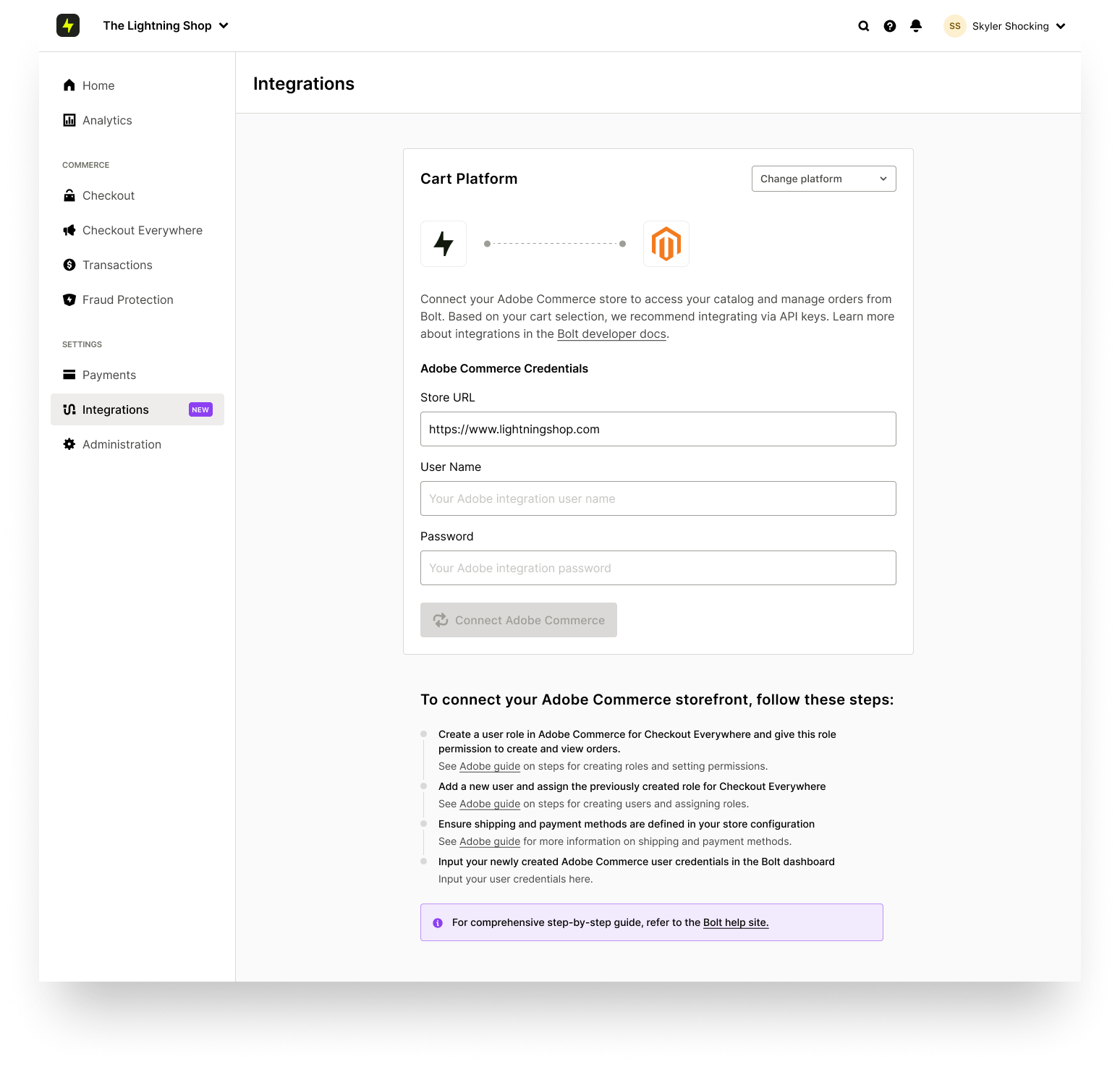Click the Store URL input field
The width and height of the screenshot is (1120, 1067).
658,429
